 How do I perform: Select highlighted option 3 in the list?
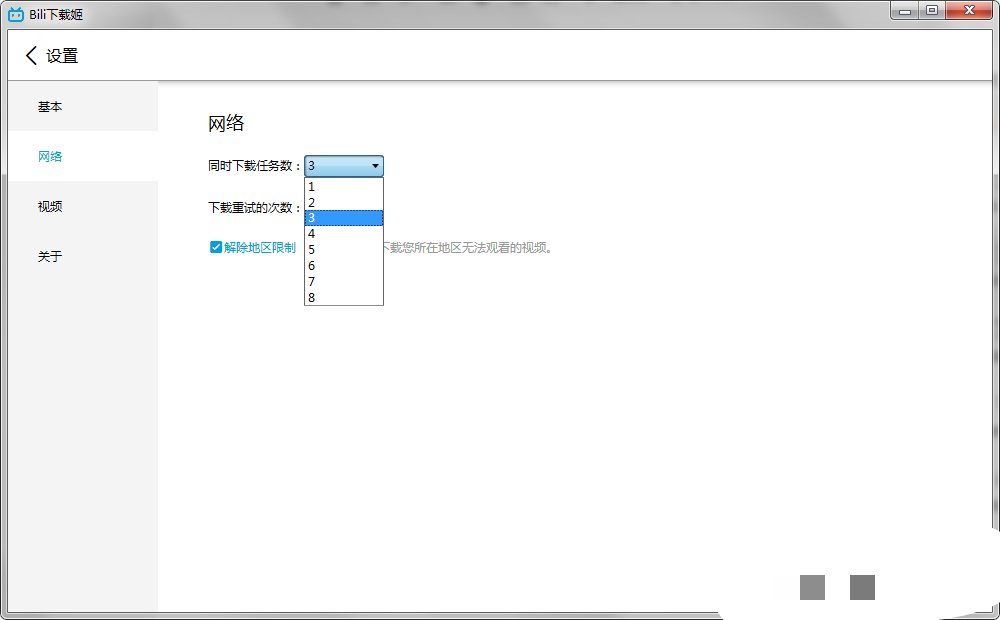point(344,218)
